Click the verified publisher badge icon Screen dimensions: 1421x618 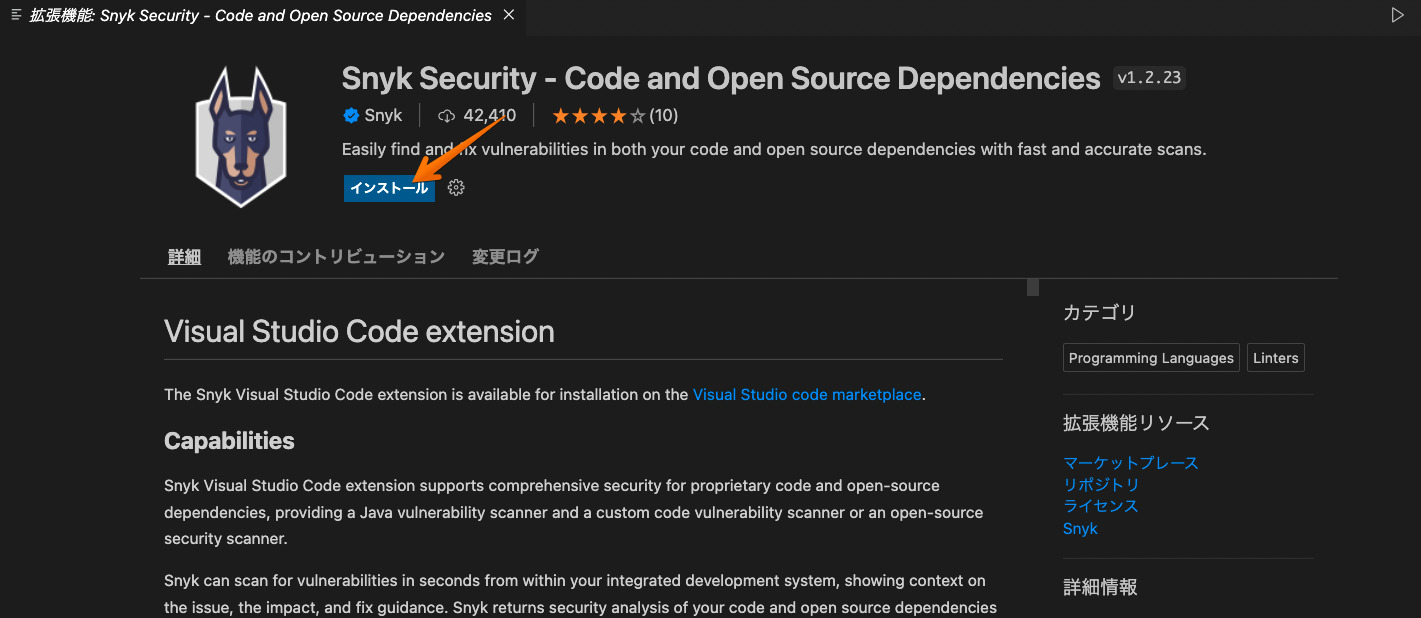coord(351,116)
